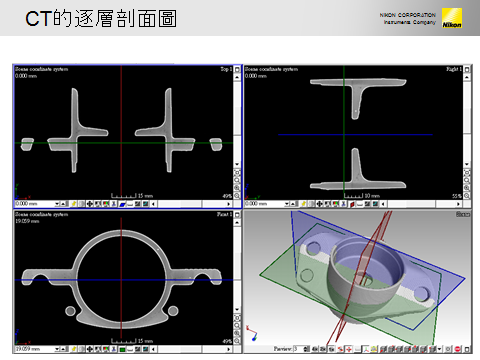Click the blue slice-plane icon in Top view toolbar

[122, 204]
